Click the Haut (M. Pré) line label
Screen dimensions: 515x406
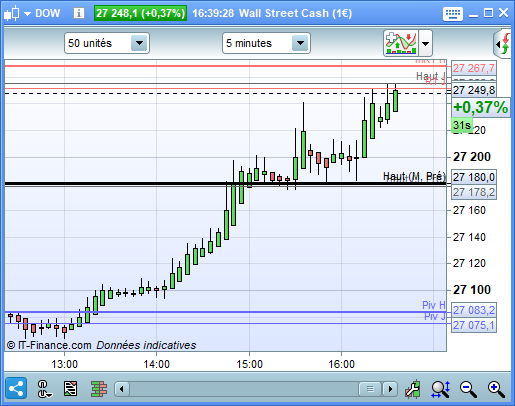coord(414,176)
